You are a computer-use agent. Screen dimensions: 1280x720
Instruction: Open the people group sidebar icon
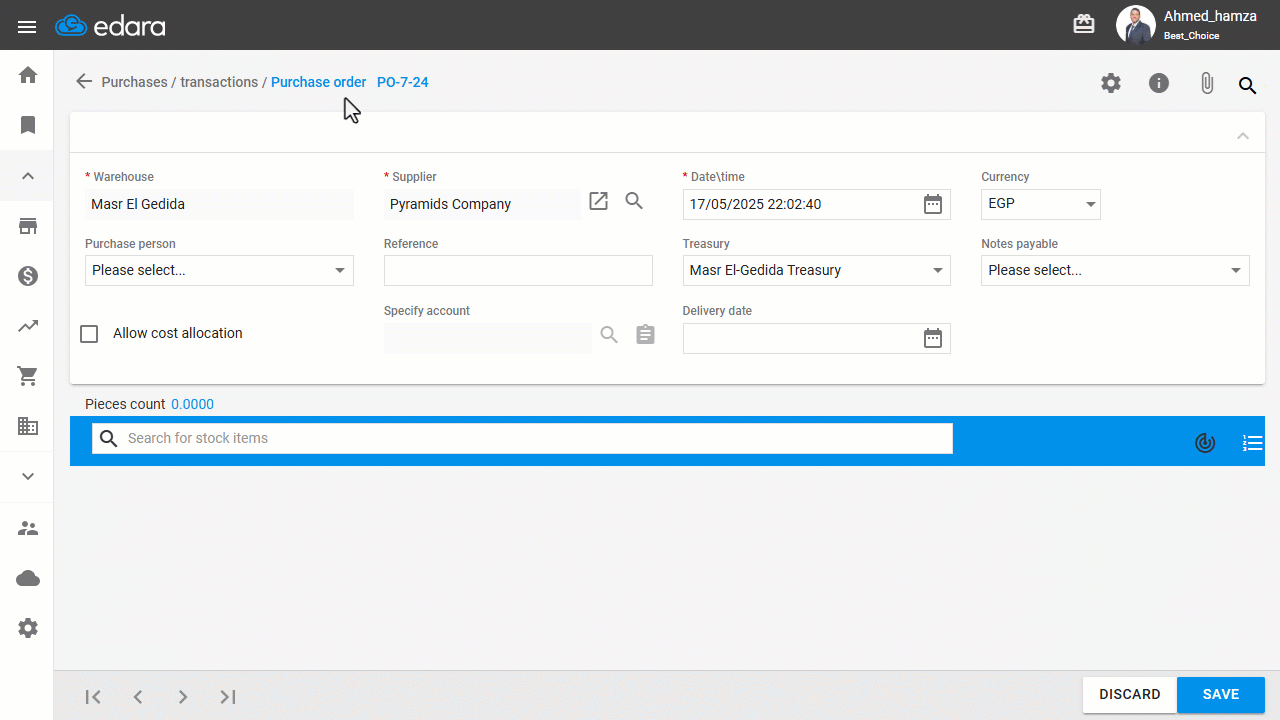click(28, 528)
